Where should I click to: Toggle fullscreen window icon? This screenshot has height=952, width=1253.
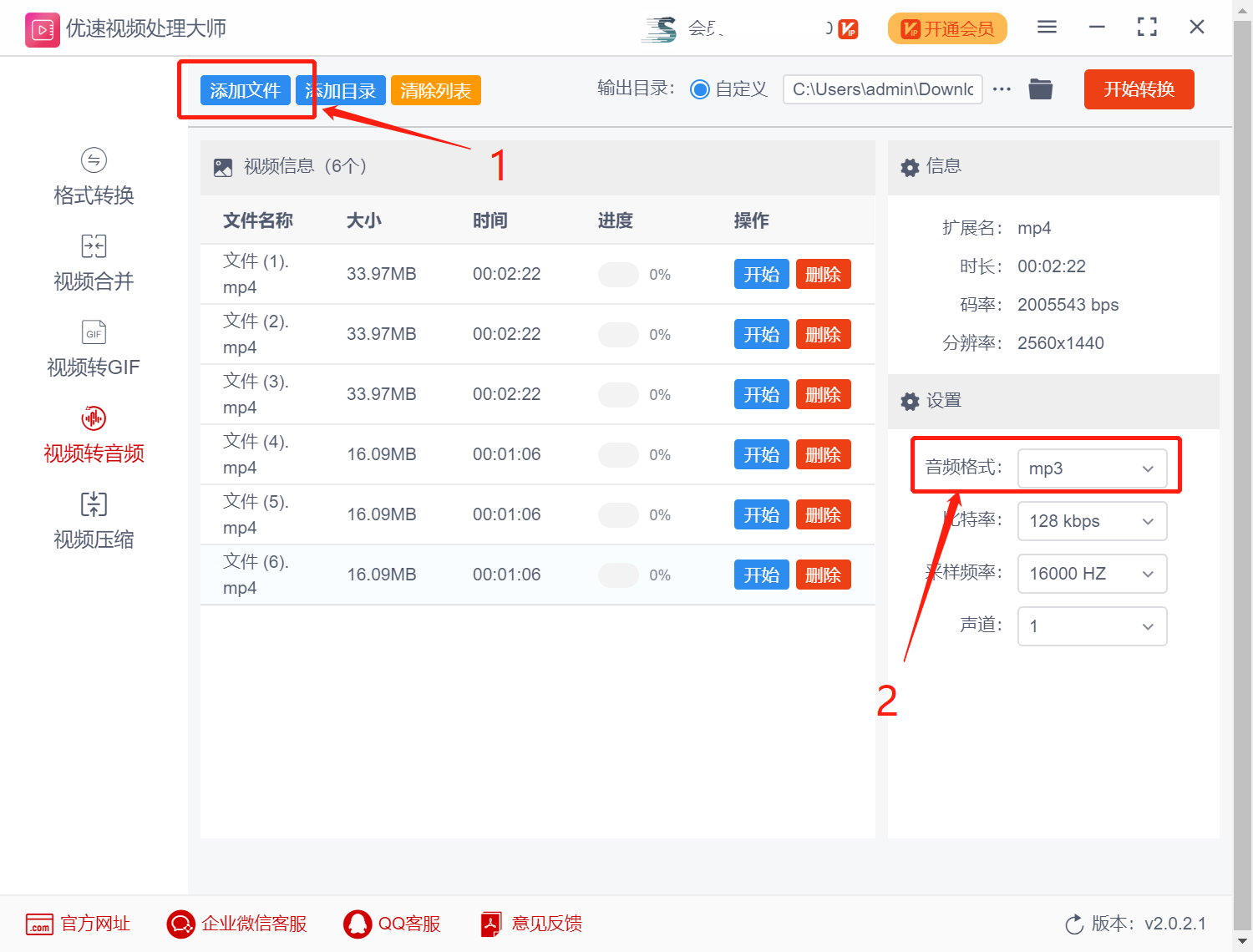[x=1147, y=28]
